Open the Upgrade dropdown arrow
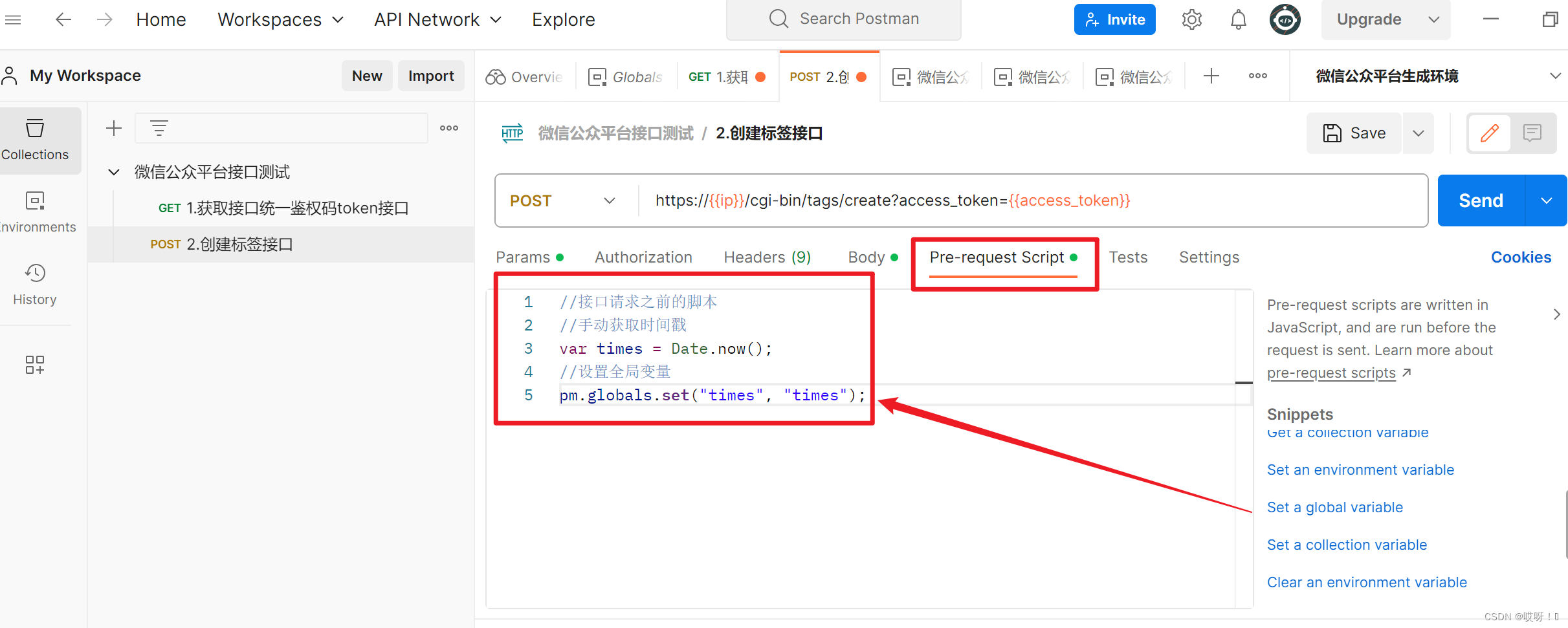Viewport: 1568px width, 628px height. tap(1434, 19)
